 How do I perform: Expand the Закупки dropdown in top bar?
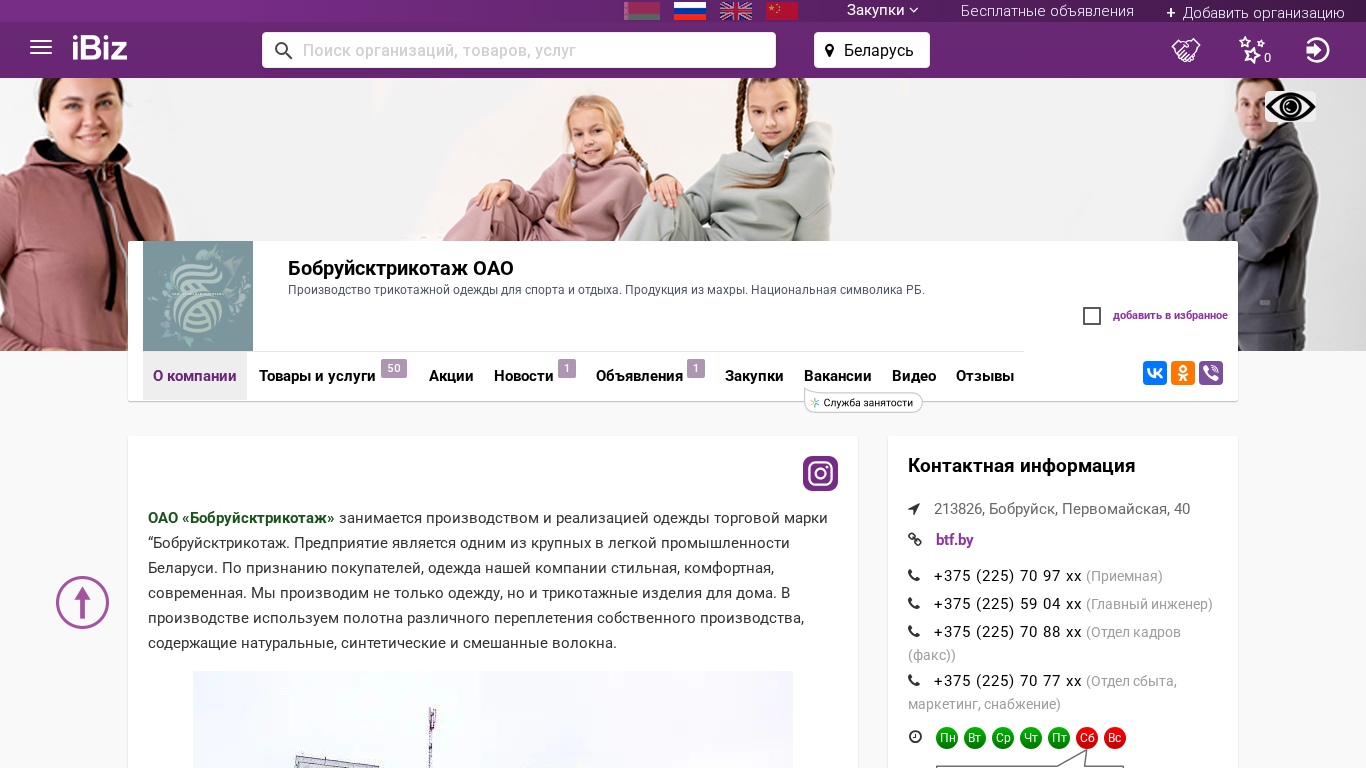tap(883, 11)
